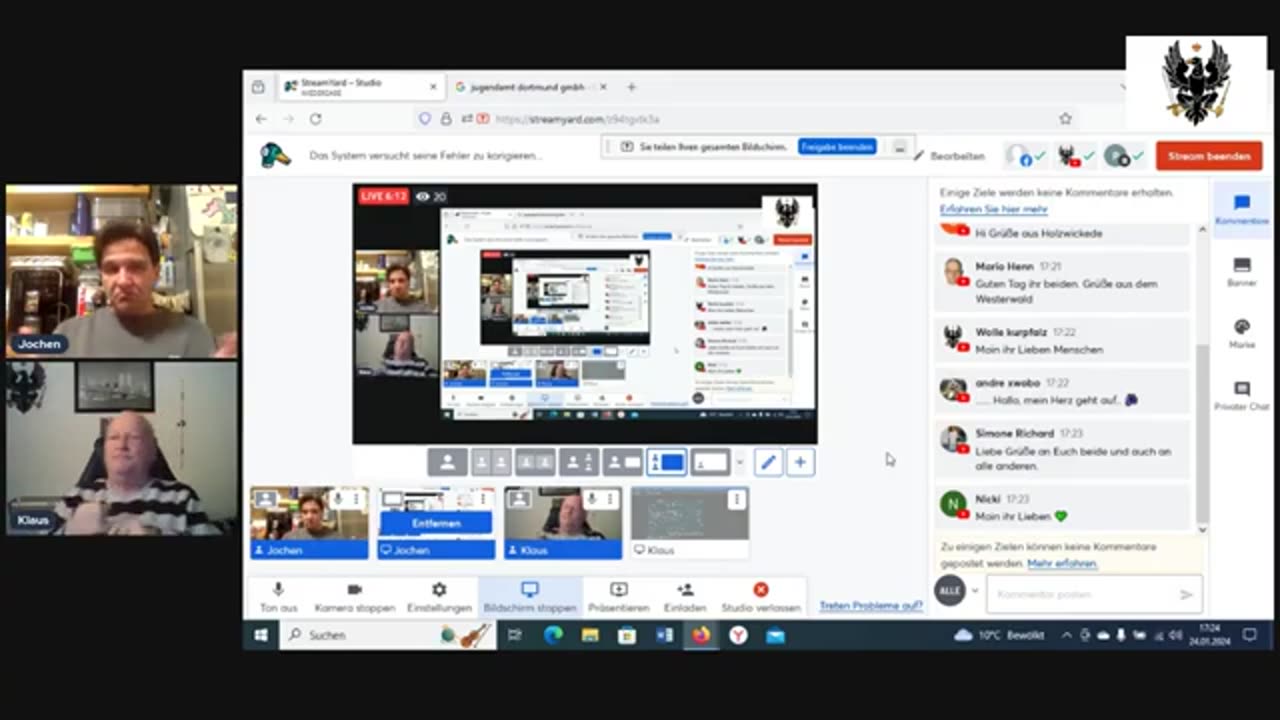Toggle the YouTube eagle destination avatar
The height and width of the screenshot is (720, 1280).
pyautogui.click(x=1069, y=156)
